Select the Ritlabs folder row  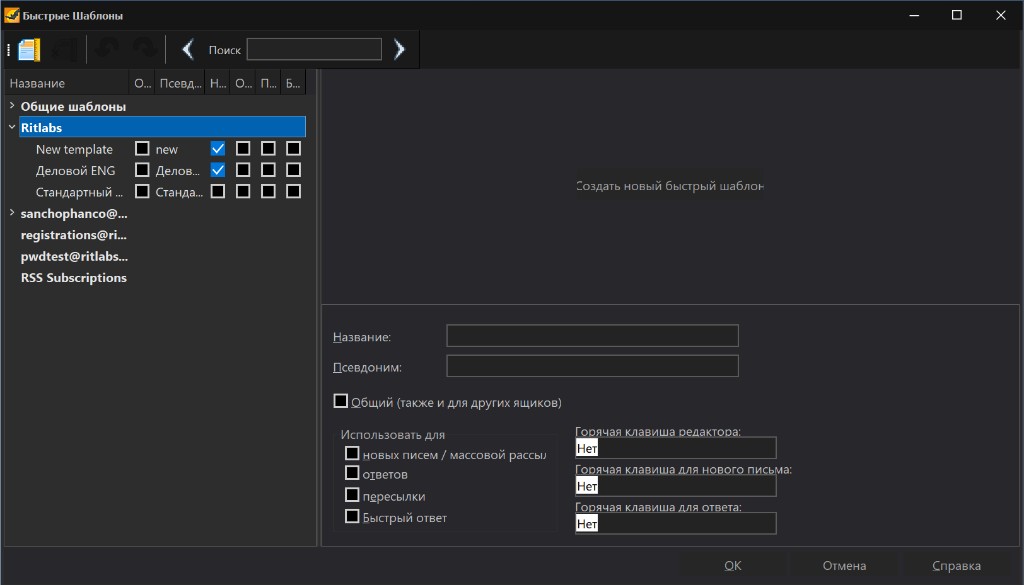pos(163,127)
